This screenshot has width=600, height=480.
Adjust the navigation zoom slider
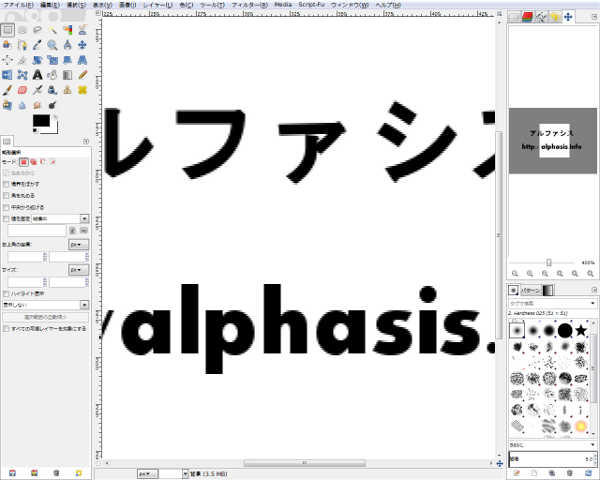pyautogui.click(x=549, y=263)
